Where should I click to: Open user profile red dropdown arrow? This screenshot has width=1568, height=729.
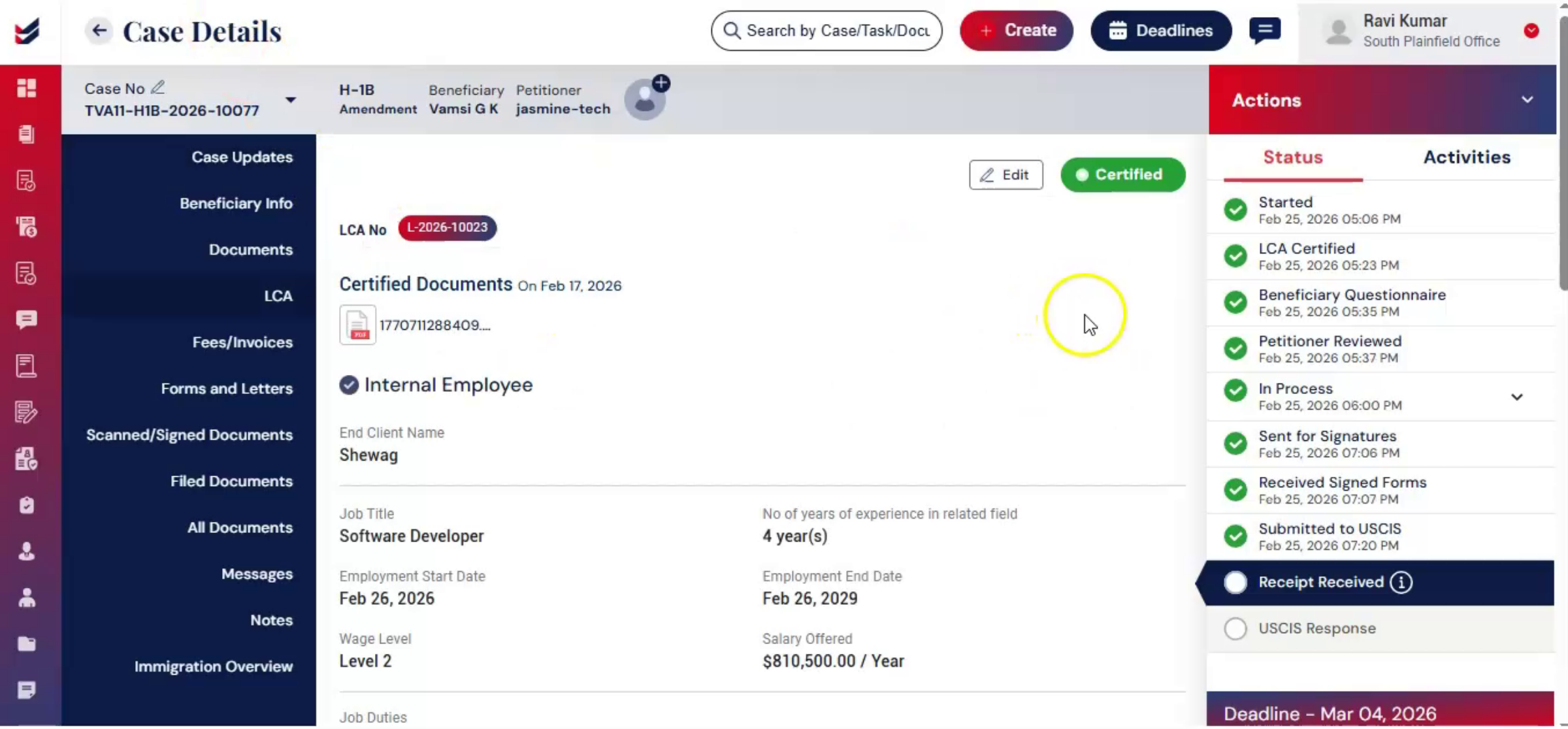[x=1531, y=31]
